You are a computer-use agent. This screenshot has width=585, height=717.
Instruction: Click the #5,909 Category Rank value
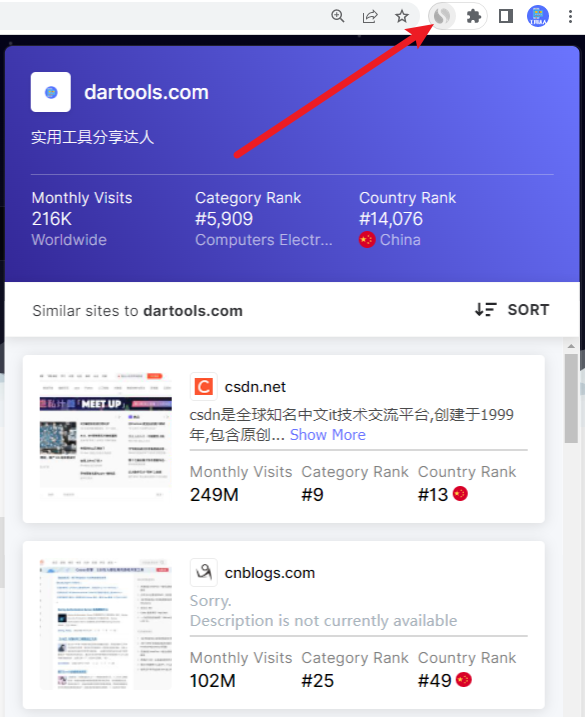[224, 219]
